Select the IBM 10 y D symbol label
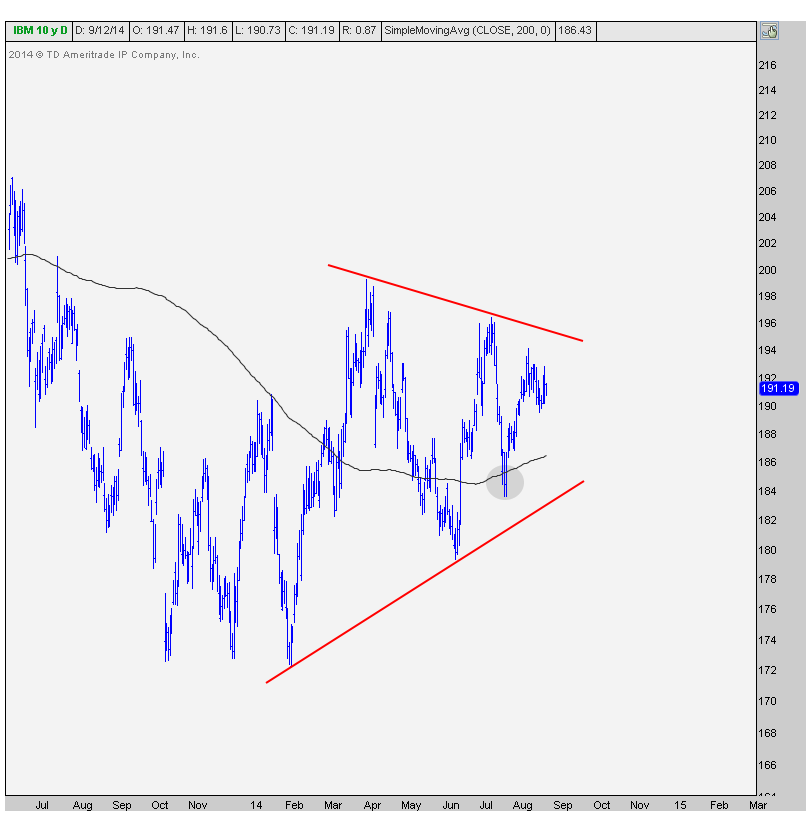Viewport: 810px width, 834px height. point(40,30)
